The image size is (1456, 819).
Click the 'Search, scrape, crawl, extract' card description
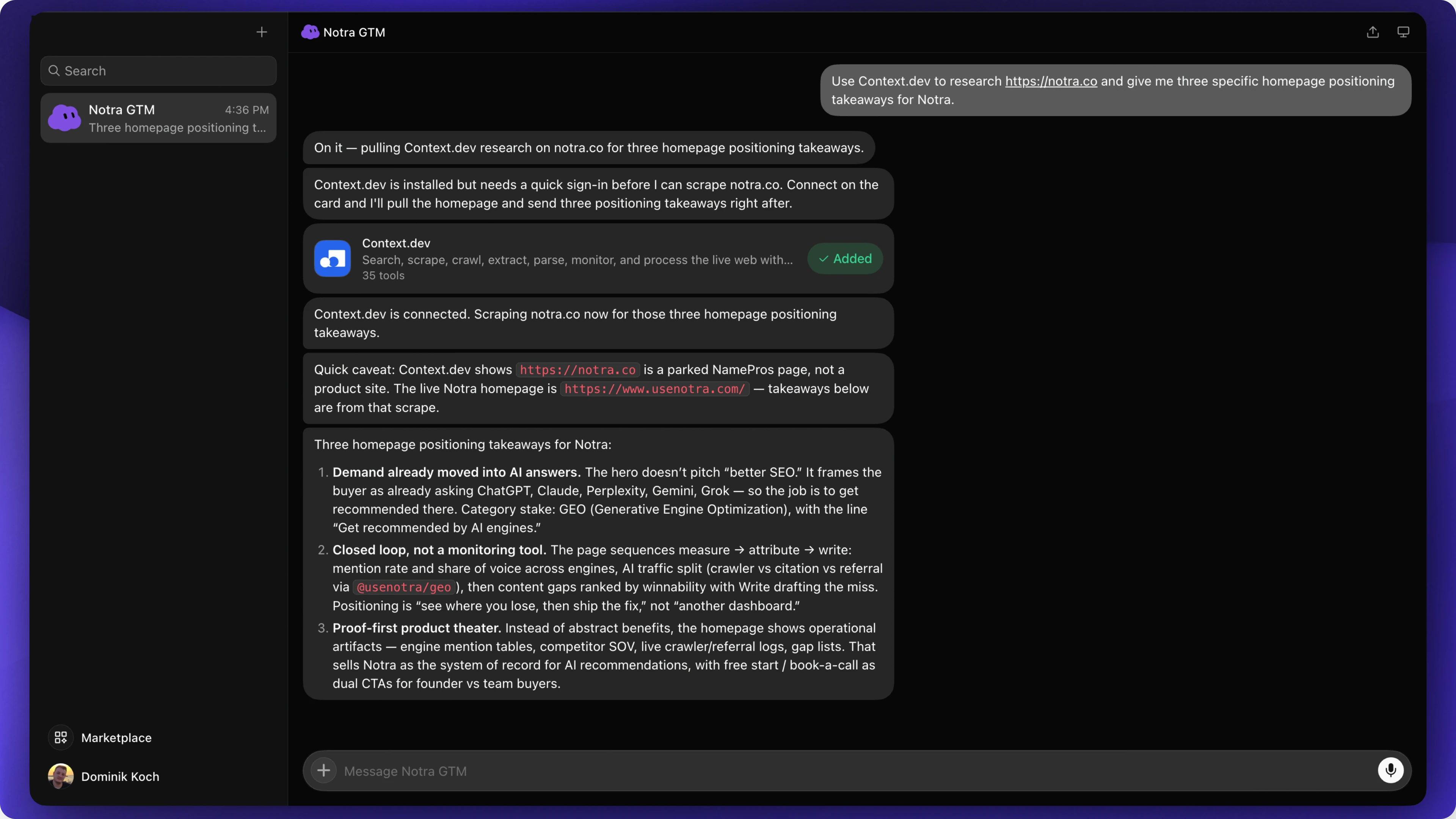tap(577, 260)
